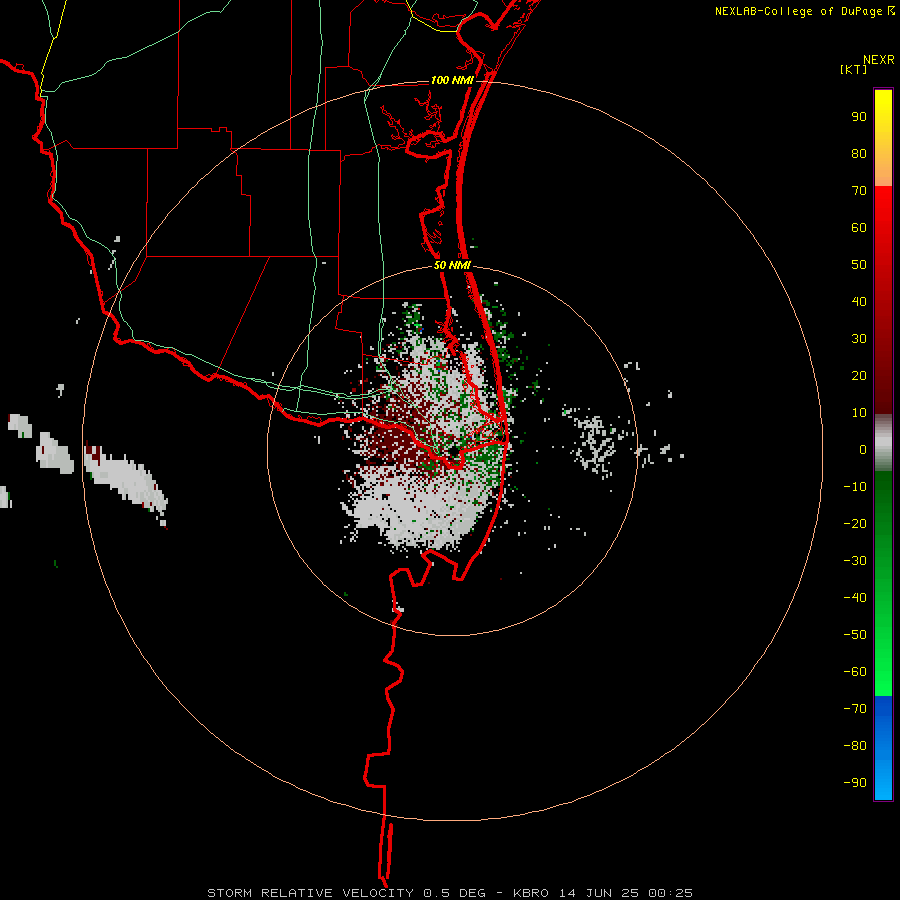Click the -30 value on the velocity scale
900x900 pixels.
pos(855,561)
